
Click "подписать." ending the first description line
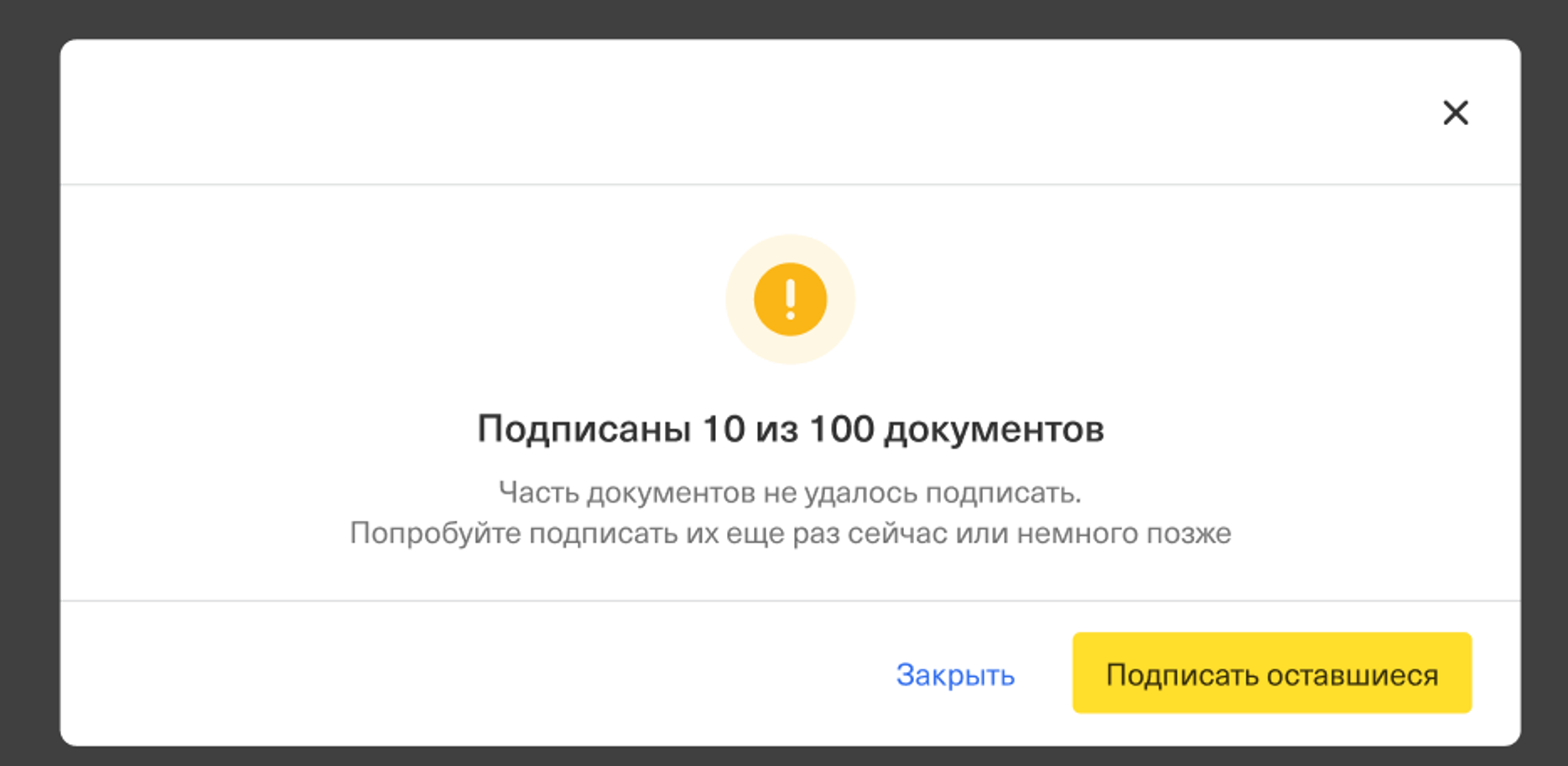pyautogui.click(x=1003, y=492)
